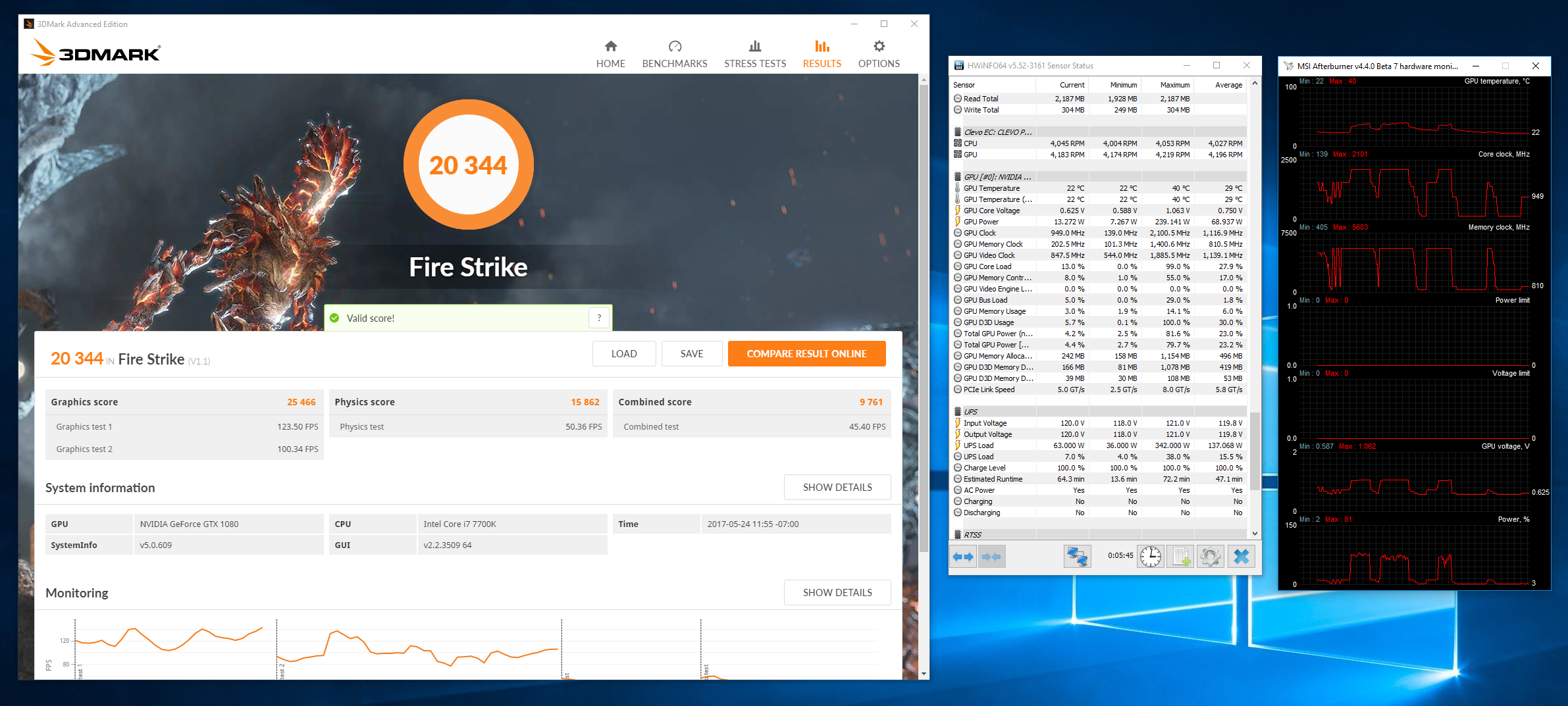
Task: Click the Memory clock graph in Afterburner
Action: 1414,263
